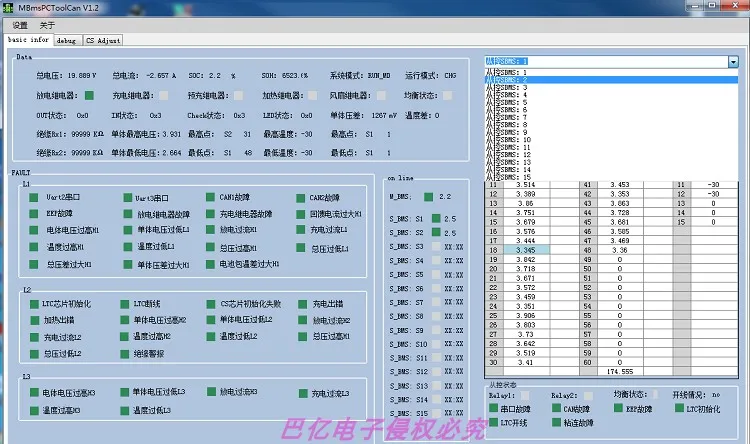Click the 充电出错 indicator square
This screenshot has width=750, height=444.
[x=302, y=304]
